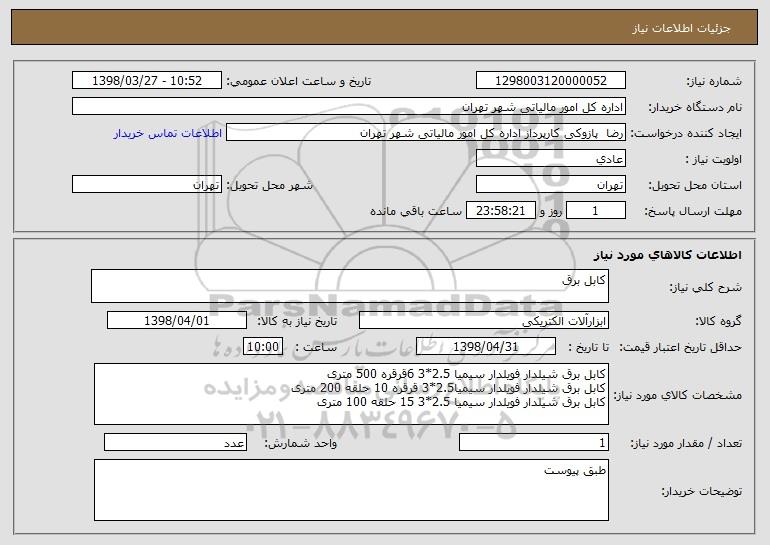The image size is (770, 545).
Task: Click the quantity field under تعداد / مقدار
Action: coord(534,442)
